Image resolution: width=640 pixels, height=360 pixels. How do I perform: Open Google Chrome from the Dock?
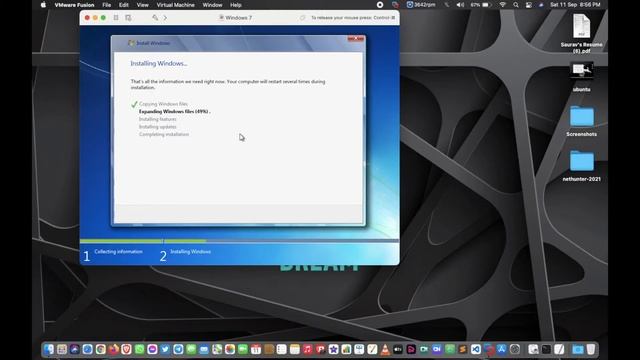[100, 349]
